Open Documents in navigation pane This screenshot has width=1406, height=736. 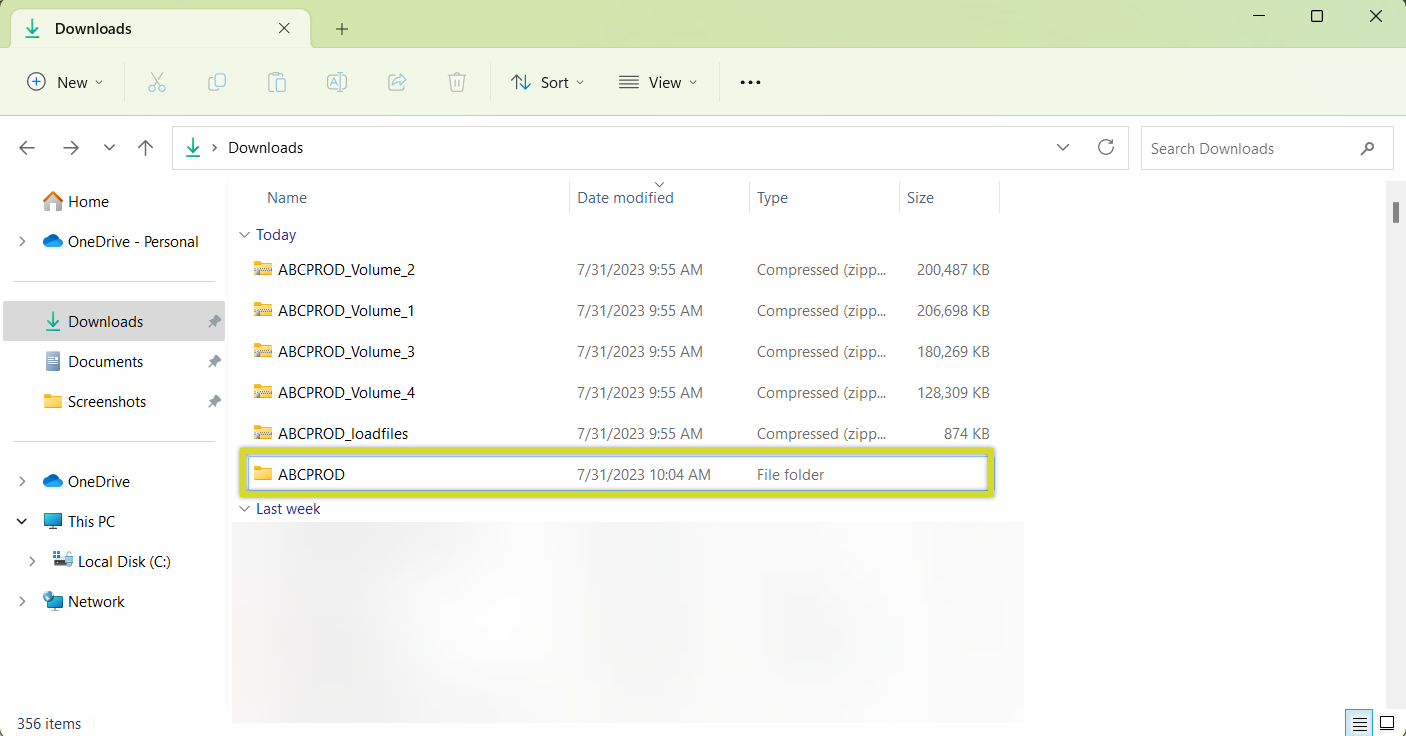tap(105, 361)
